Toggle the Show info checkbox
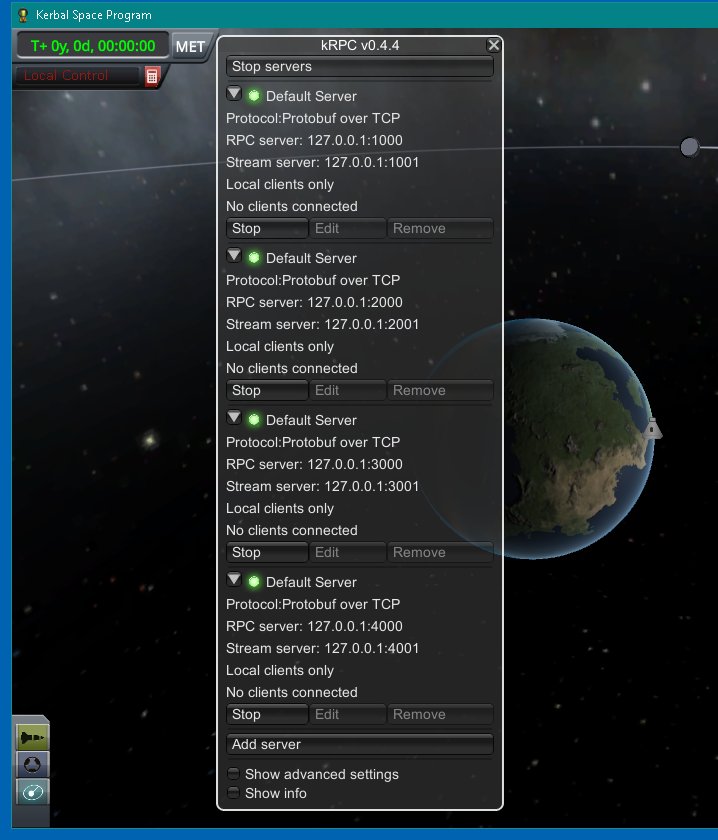The image size is (718, 840). [233, 793]
